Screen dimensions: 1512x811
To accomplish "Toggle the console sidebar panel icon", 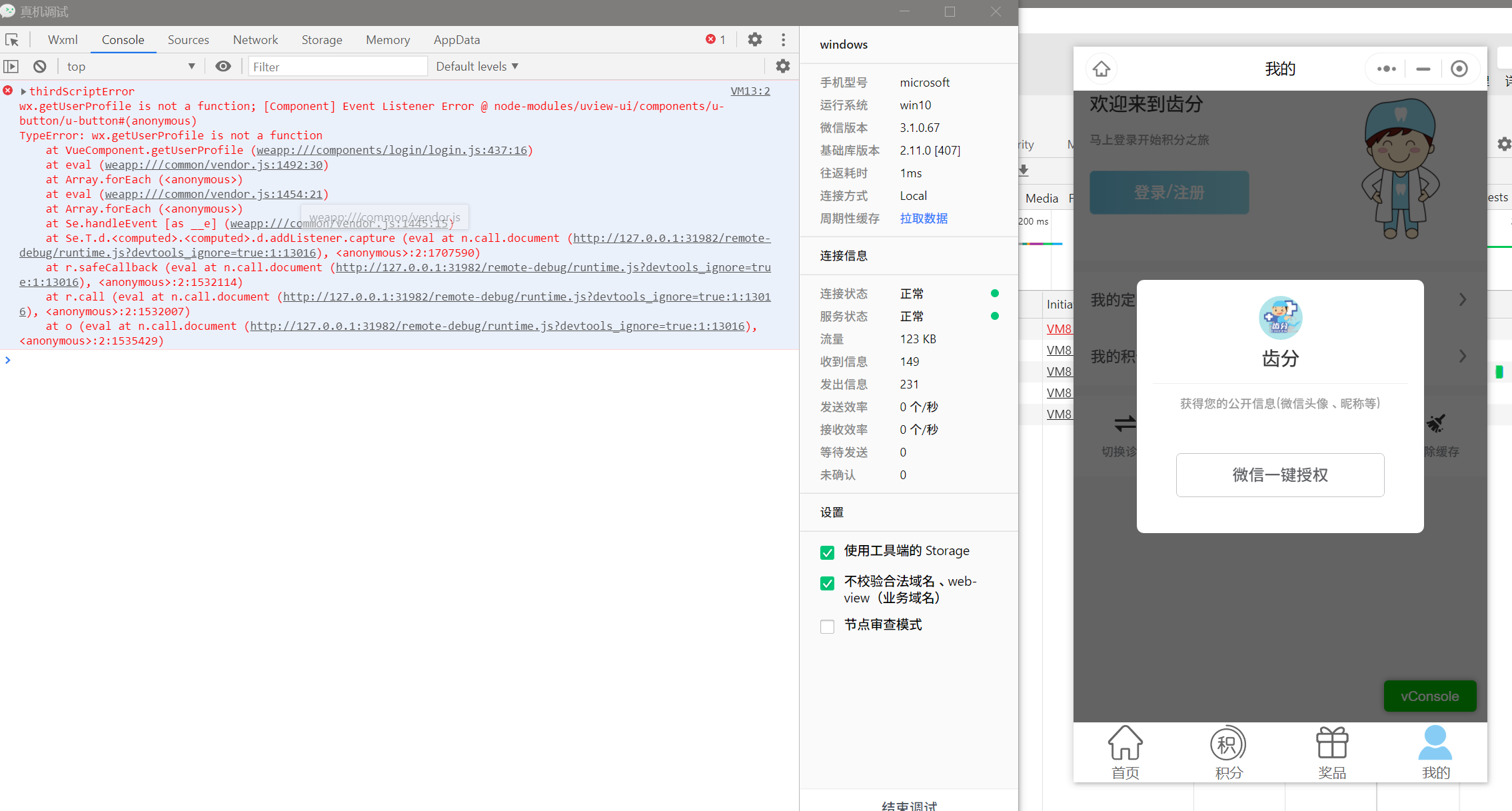I will point(11,67).
